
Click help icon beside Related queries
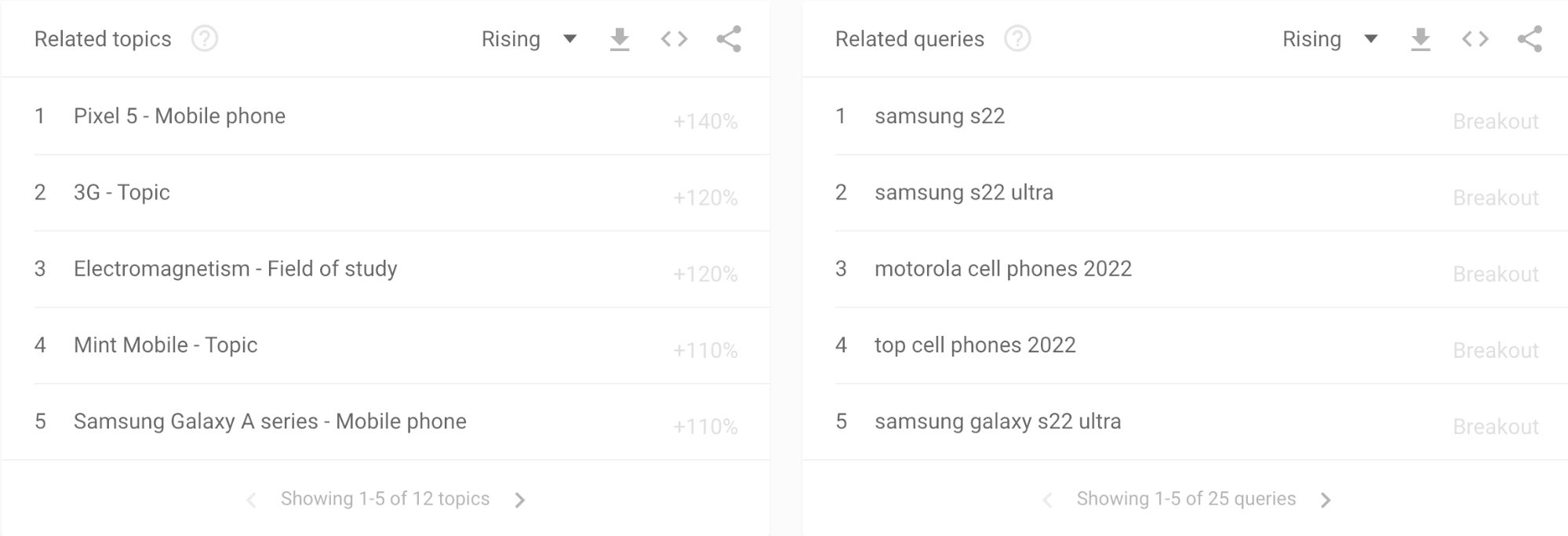coord(1017,38)
